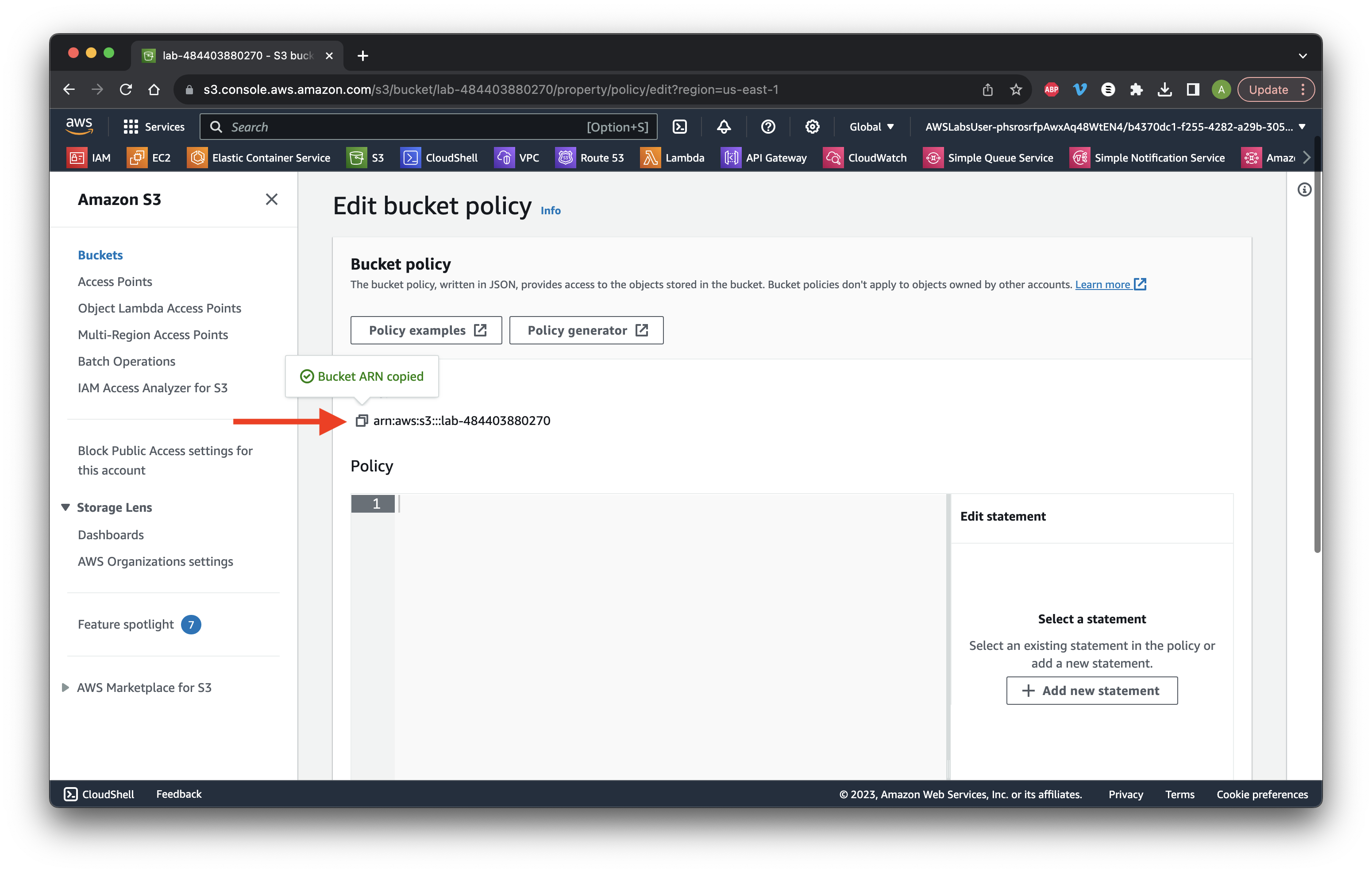Open the Privacy footer link

coord(1126,794)
